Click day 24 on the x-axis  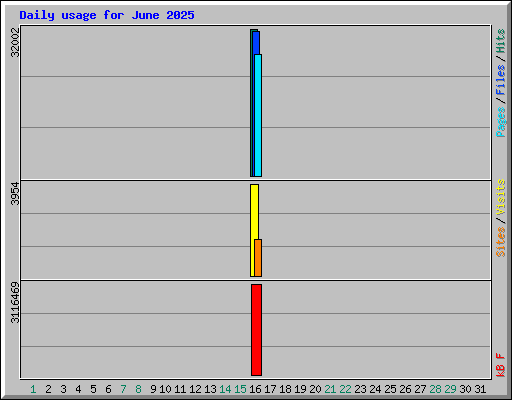(375, 389)
